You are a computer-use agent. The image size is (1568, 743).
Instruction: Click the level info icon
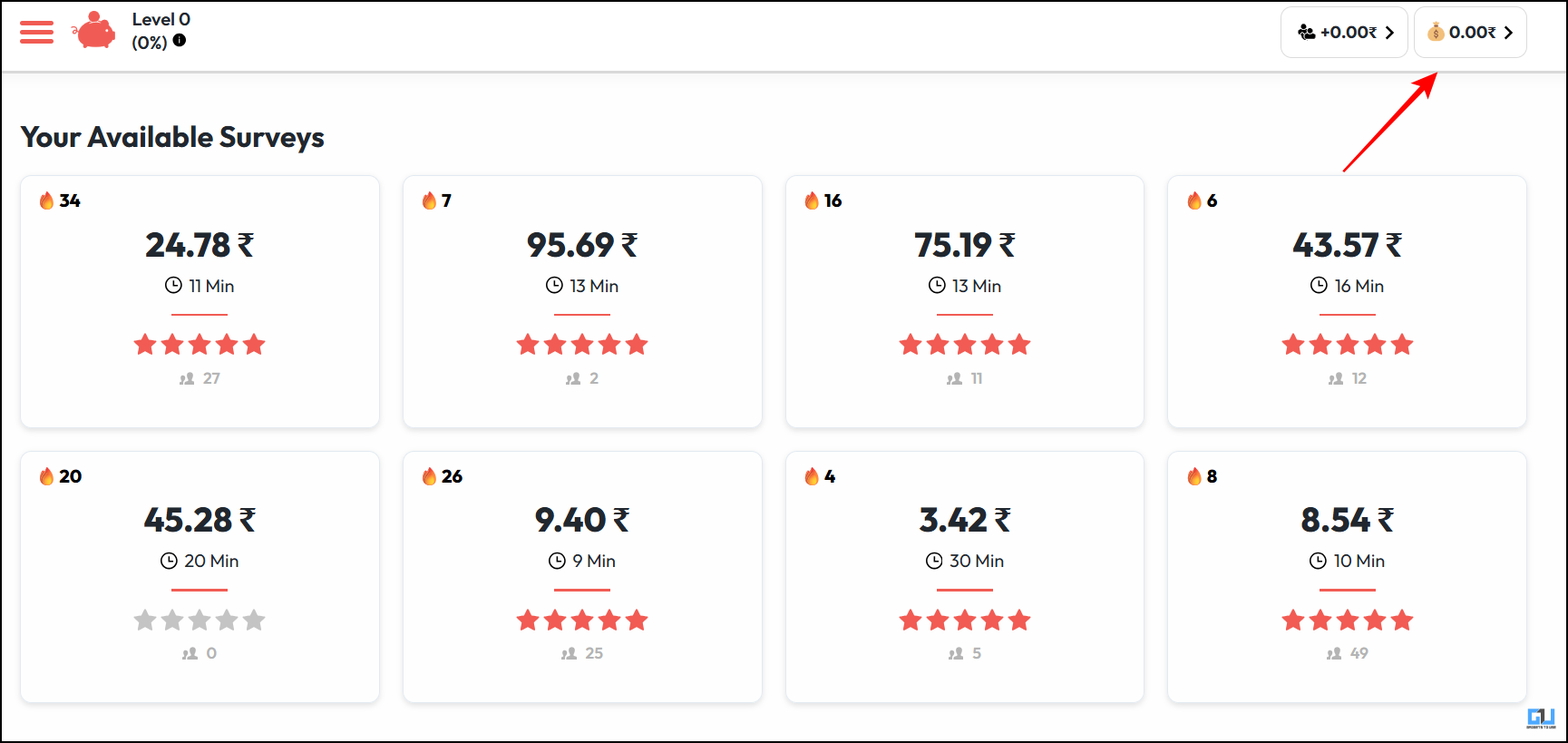click(180, 40)
